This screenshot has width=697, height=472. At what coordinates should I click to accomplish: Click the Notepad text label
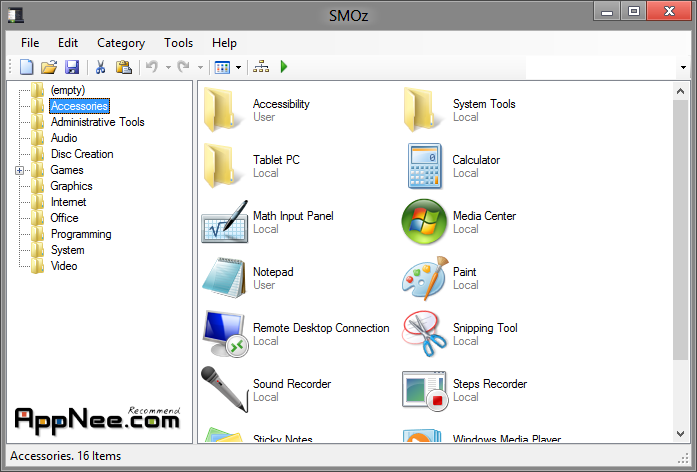[273, 272]
